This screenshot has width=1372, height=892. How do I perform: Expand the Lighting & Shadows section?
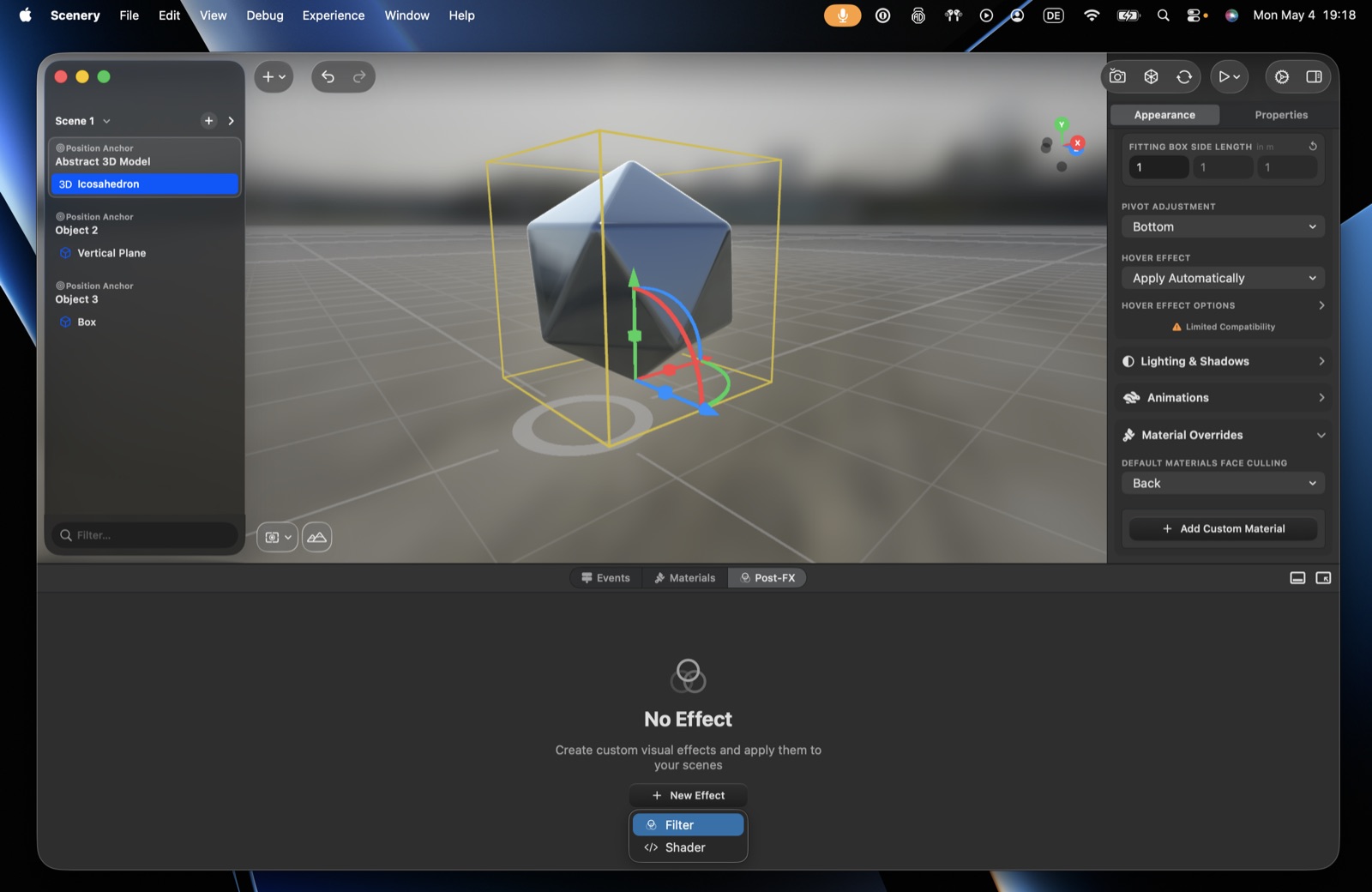(x=1223, y=361)
